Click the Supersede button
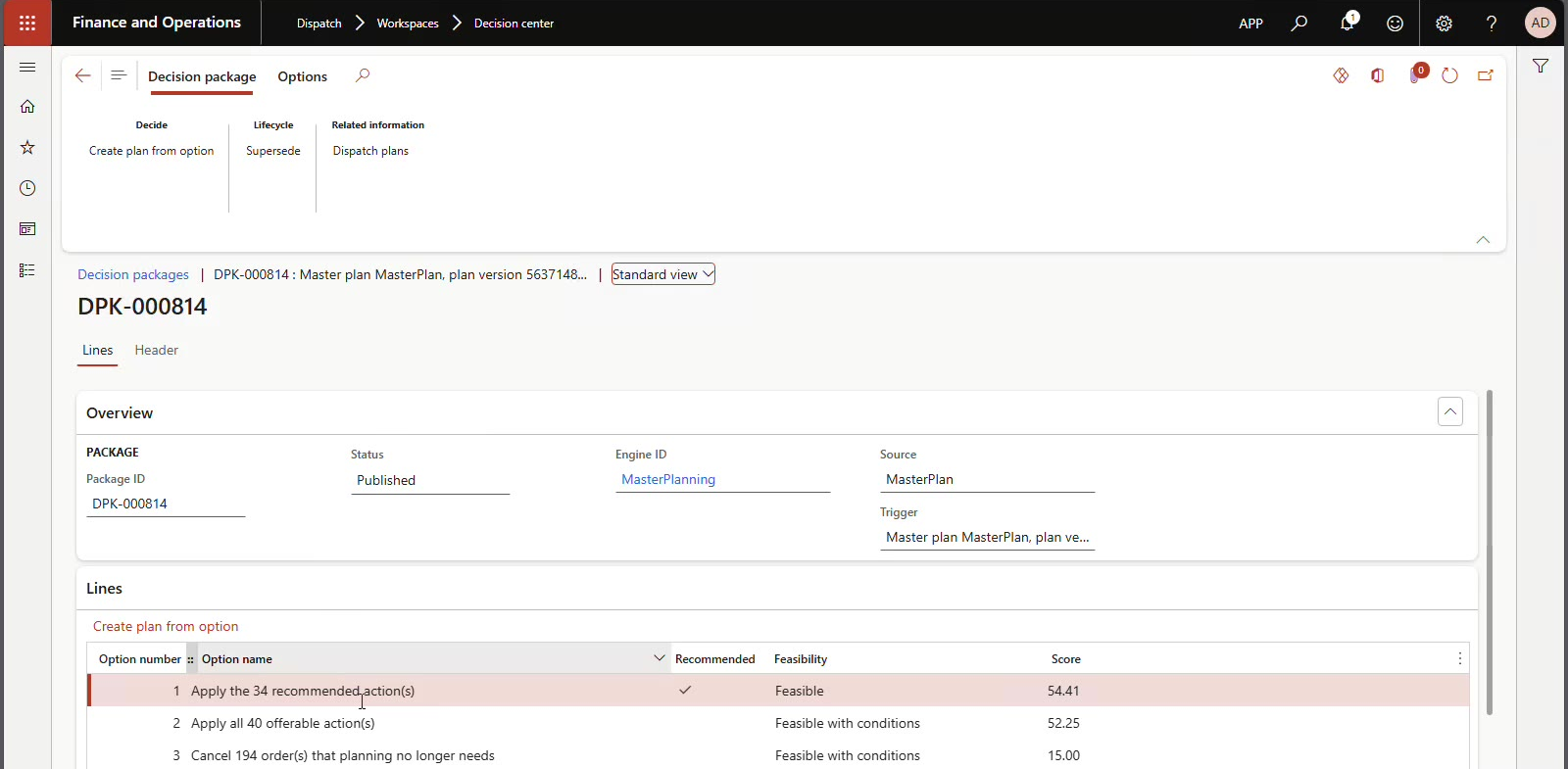 click(273, 151)
